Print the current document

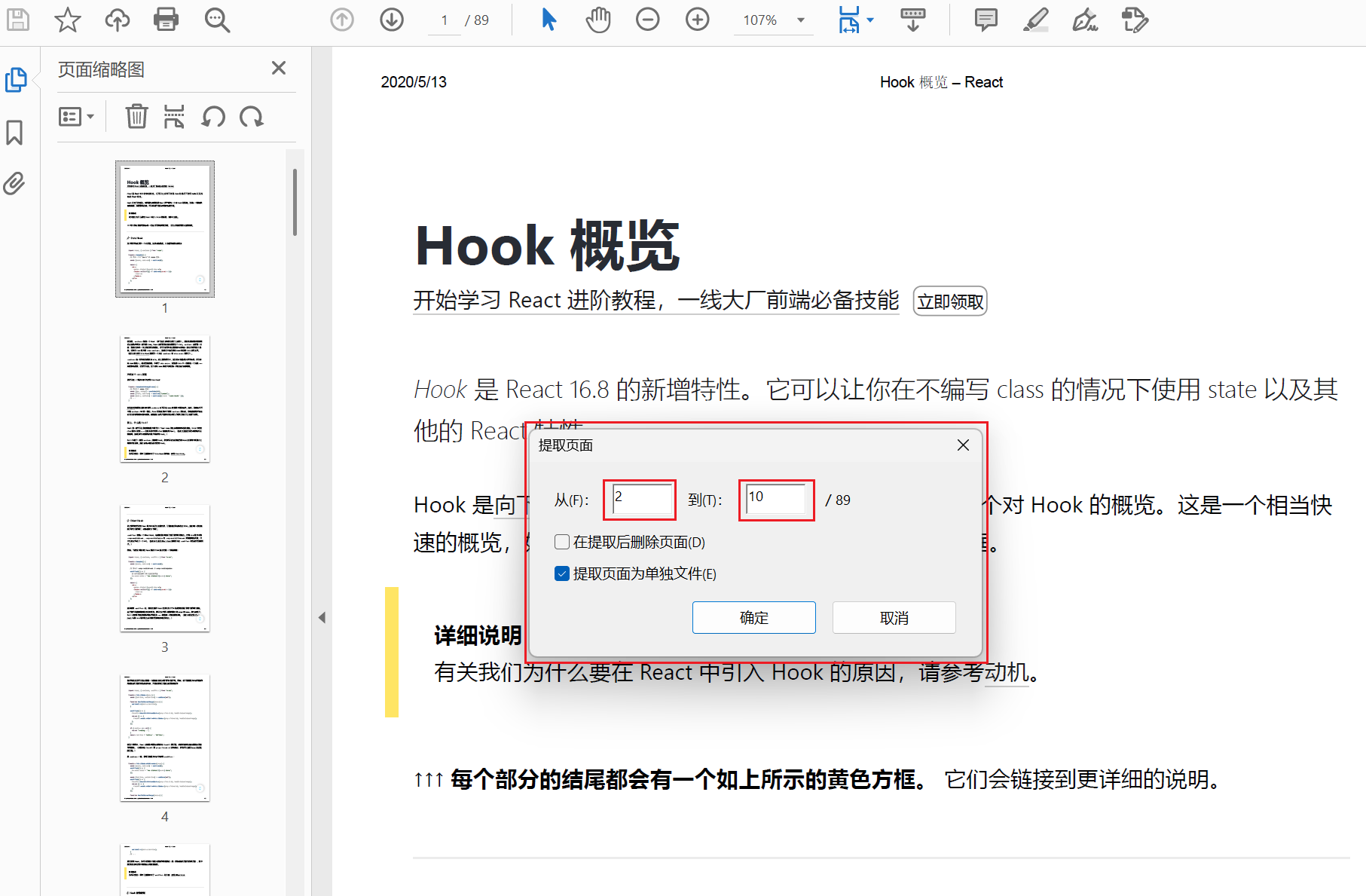[166, 20]
